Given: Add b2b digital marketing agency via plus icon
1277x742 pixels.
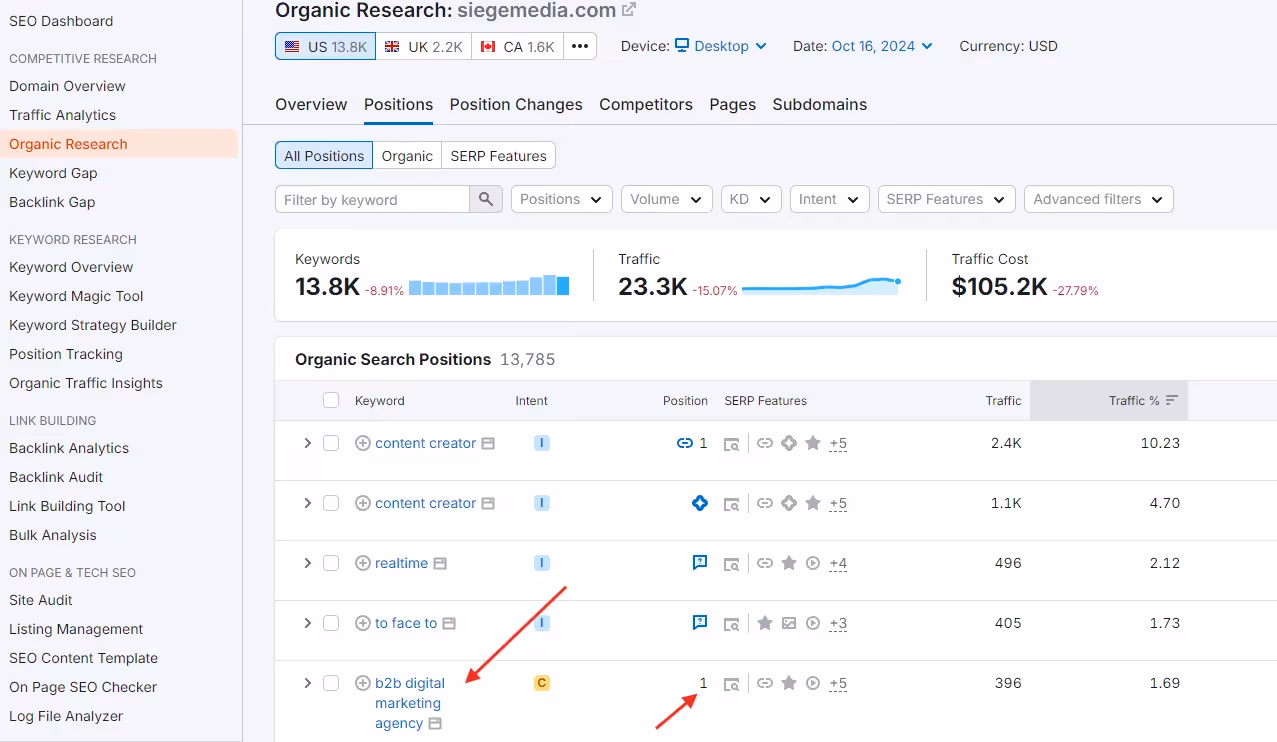Looking at the screenshot, I should pyautogui.click(x=363, y=683).
